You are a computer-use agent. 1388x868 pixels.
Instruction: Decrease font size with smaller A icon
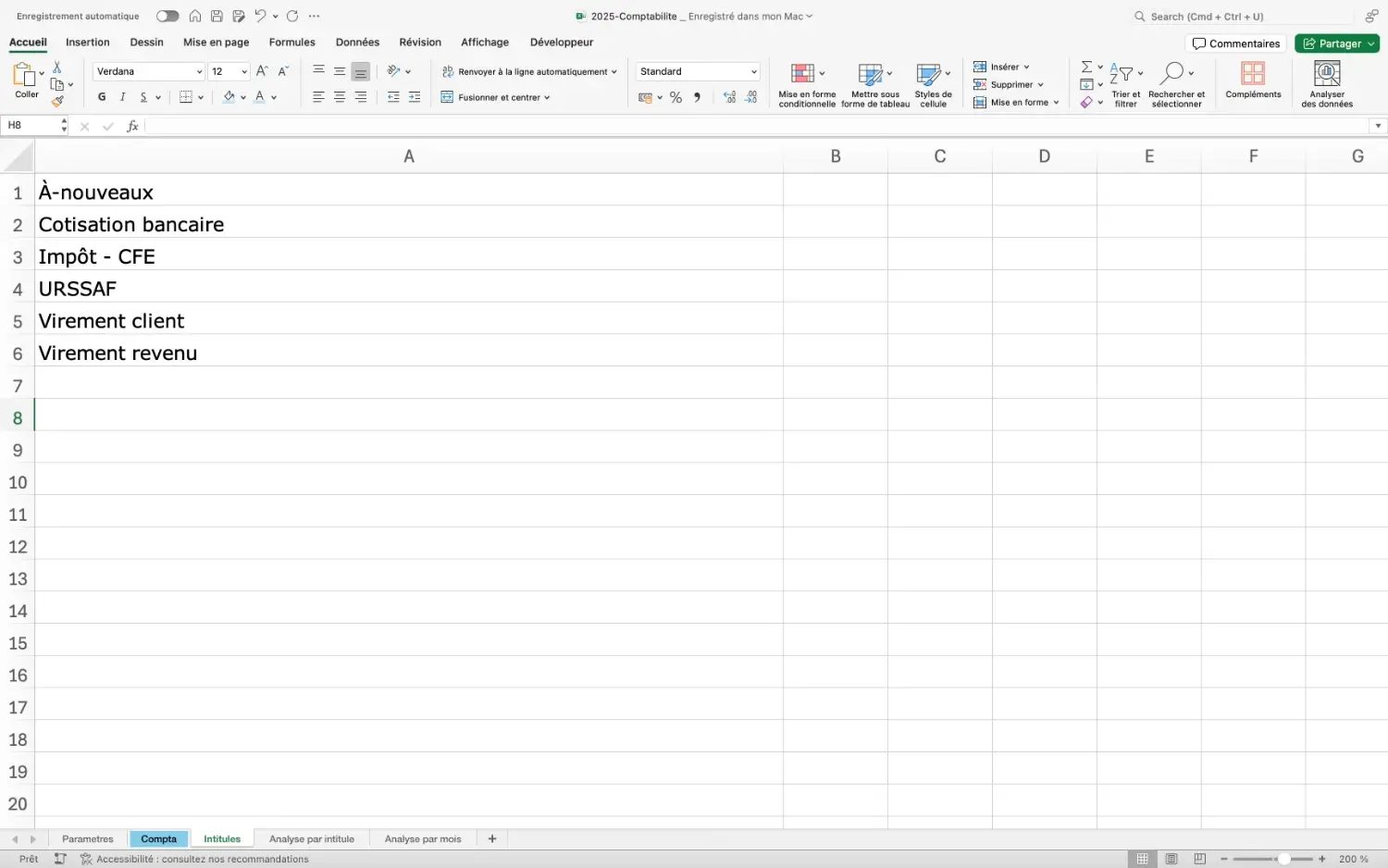(283, 71)
